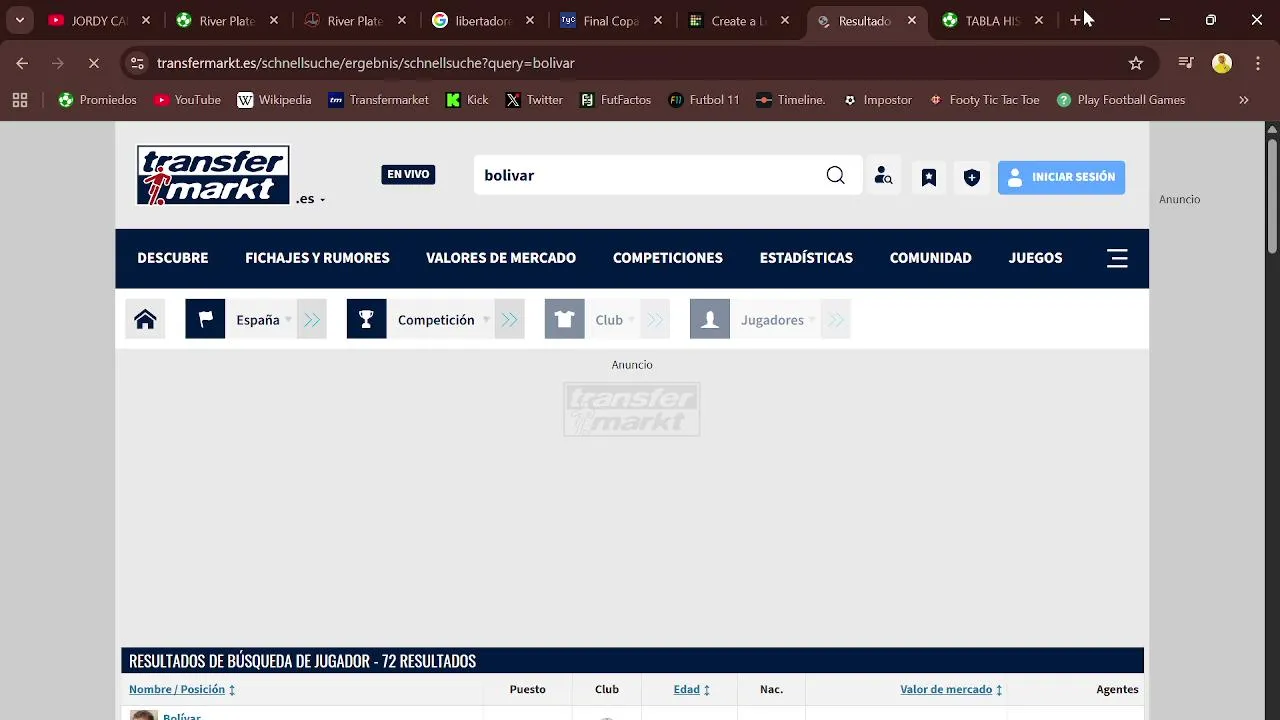Click the flag icon beside España

pos(205,320)
